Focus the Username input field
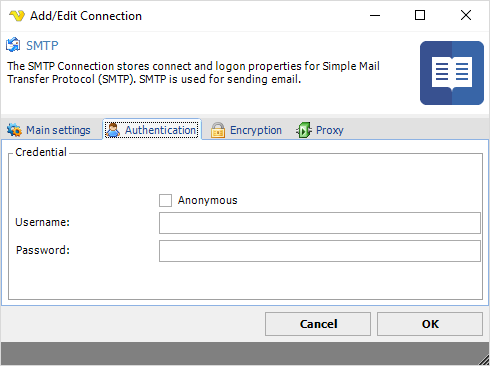The height and width of the screenshot is (366, 490). tap(320, 223)
